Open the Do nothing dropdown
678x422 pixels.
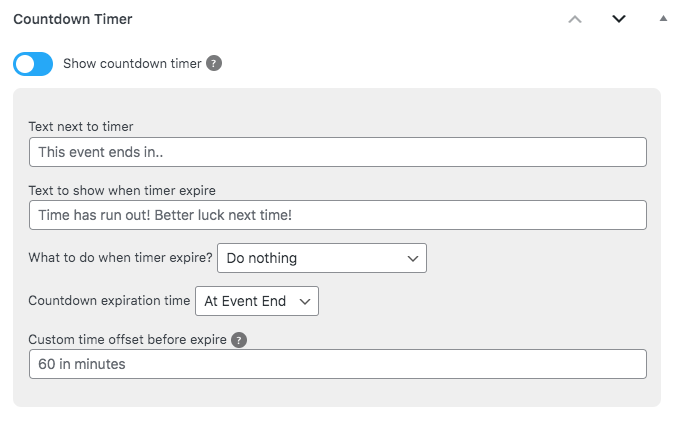(x=322, y=258)
